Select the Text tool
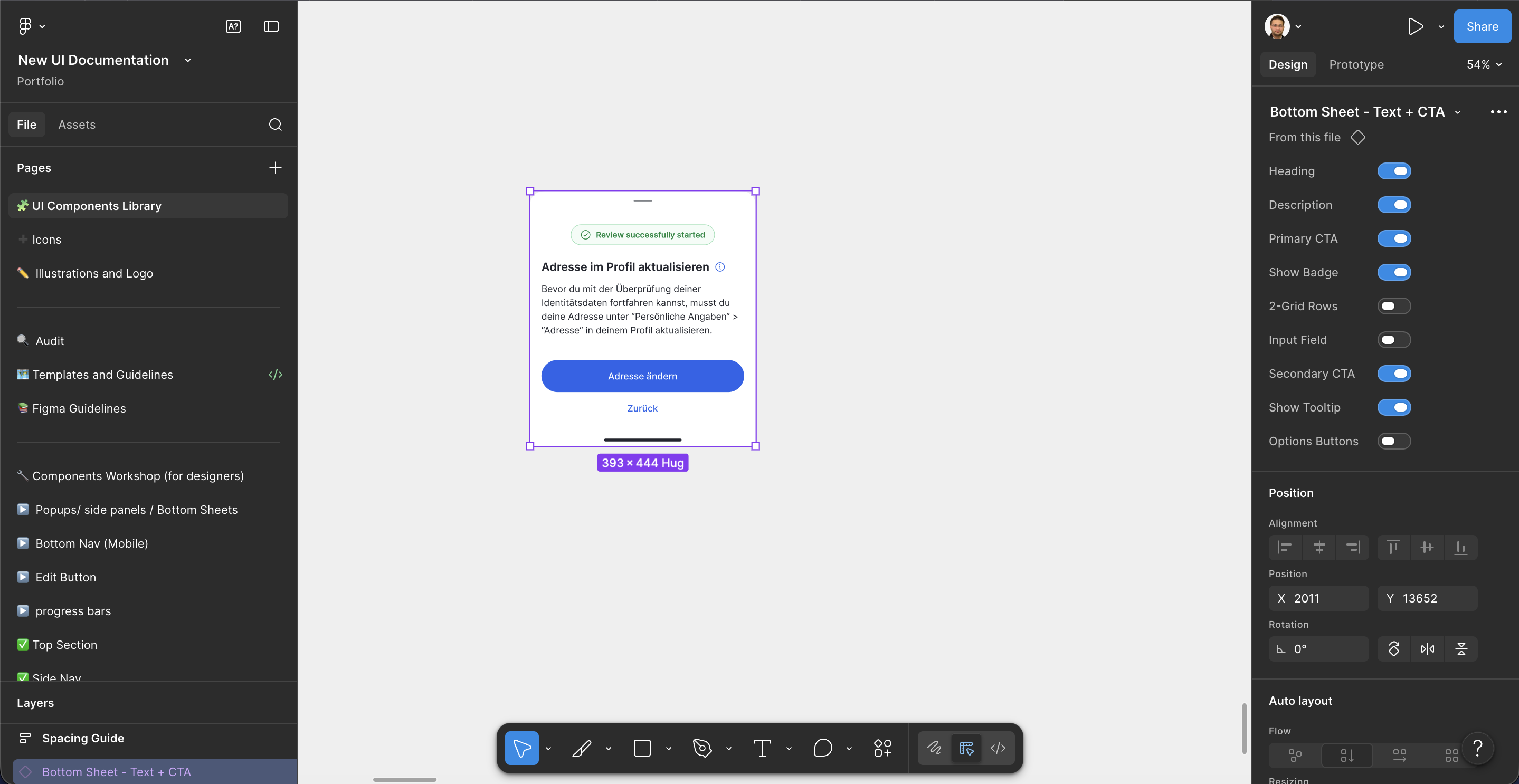Viewport: 1519px width, 784px height. [763, 748]
